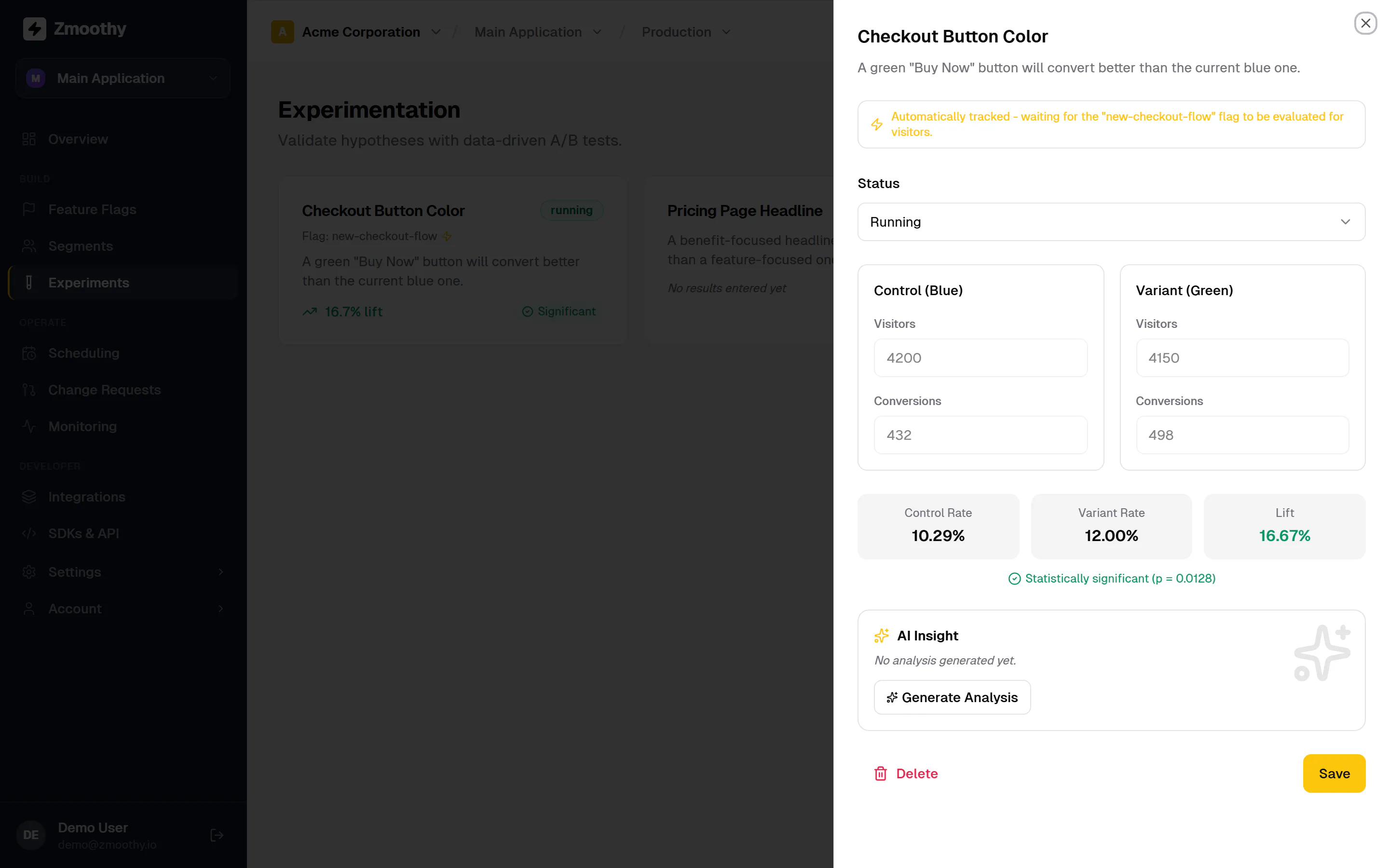The width and height of the screenshot is (1389, 868).
Task: Click the Variant (Green) Conversions field
Action: [x=1242, y=435]
